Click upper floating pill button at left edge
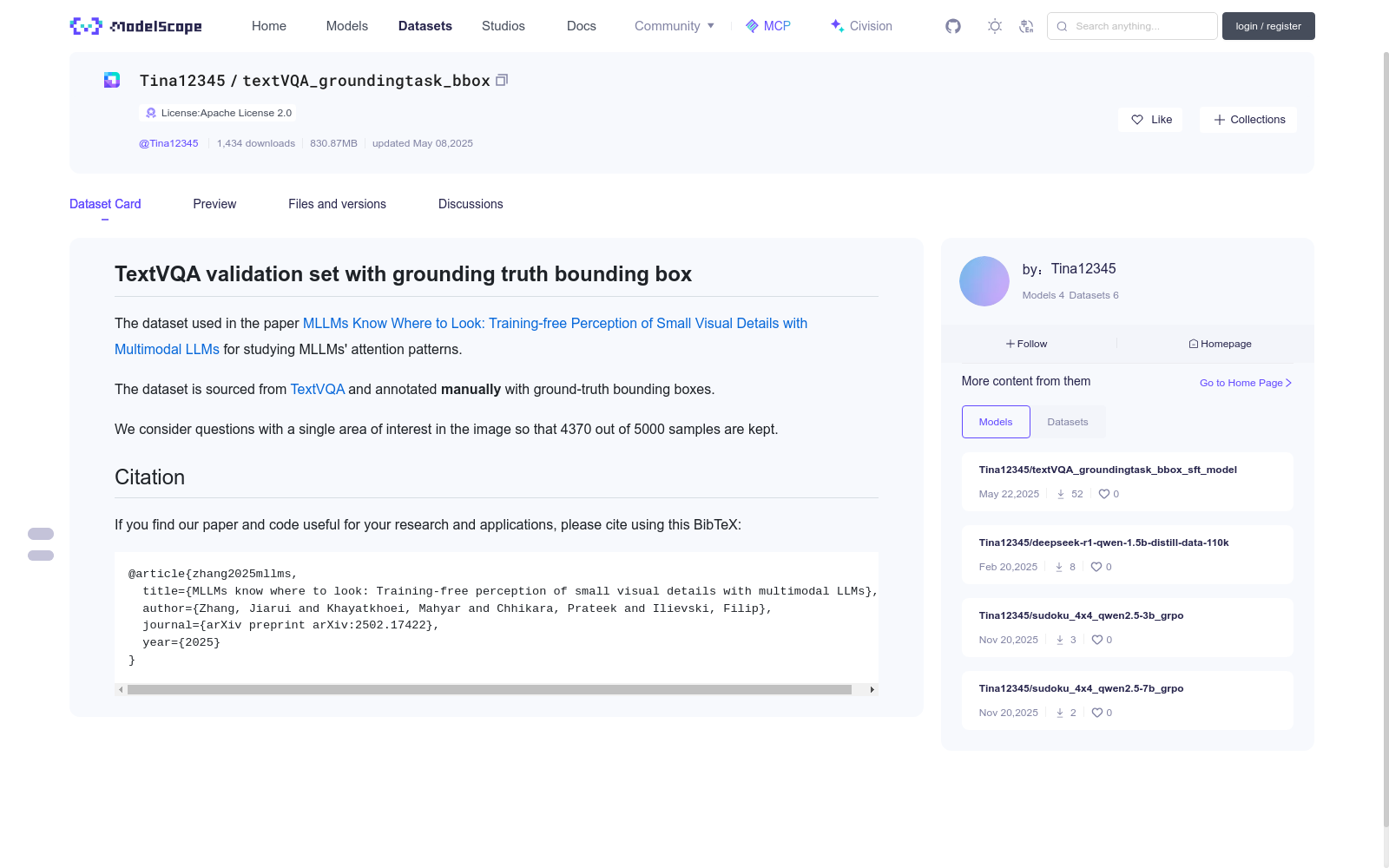 point(41,534)
